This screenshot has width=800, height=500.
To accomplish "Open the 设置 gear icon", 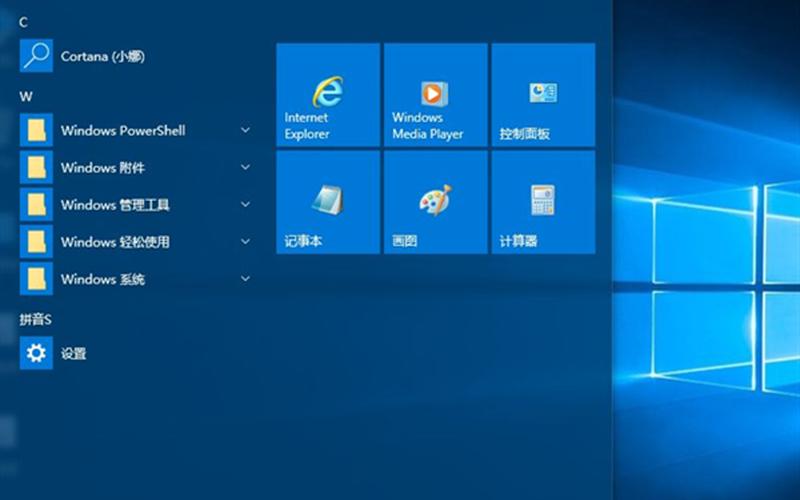I will click(x=36, y=353).
